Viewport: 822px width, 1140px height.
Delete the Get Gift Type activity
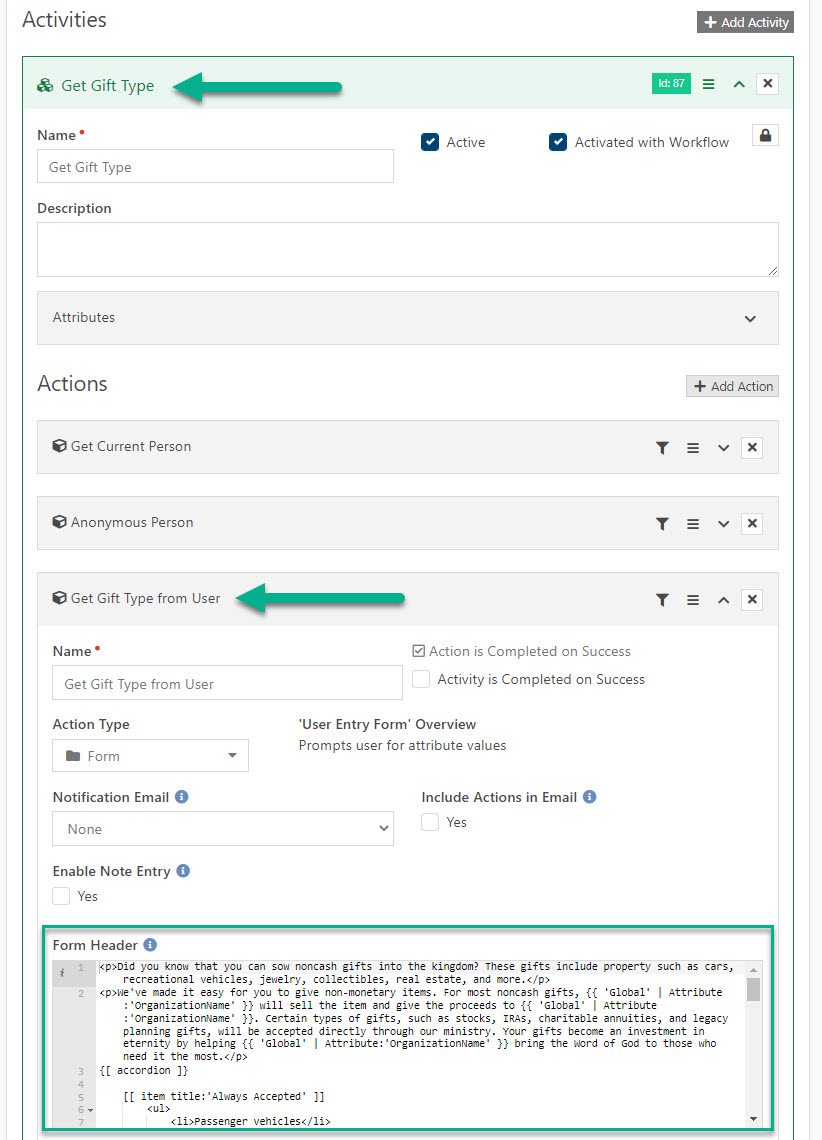click(x=767, y=84)
